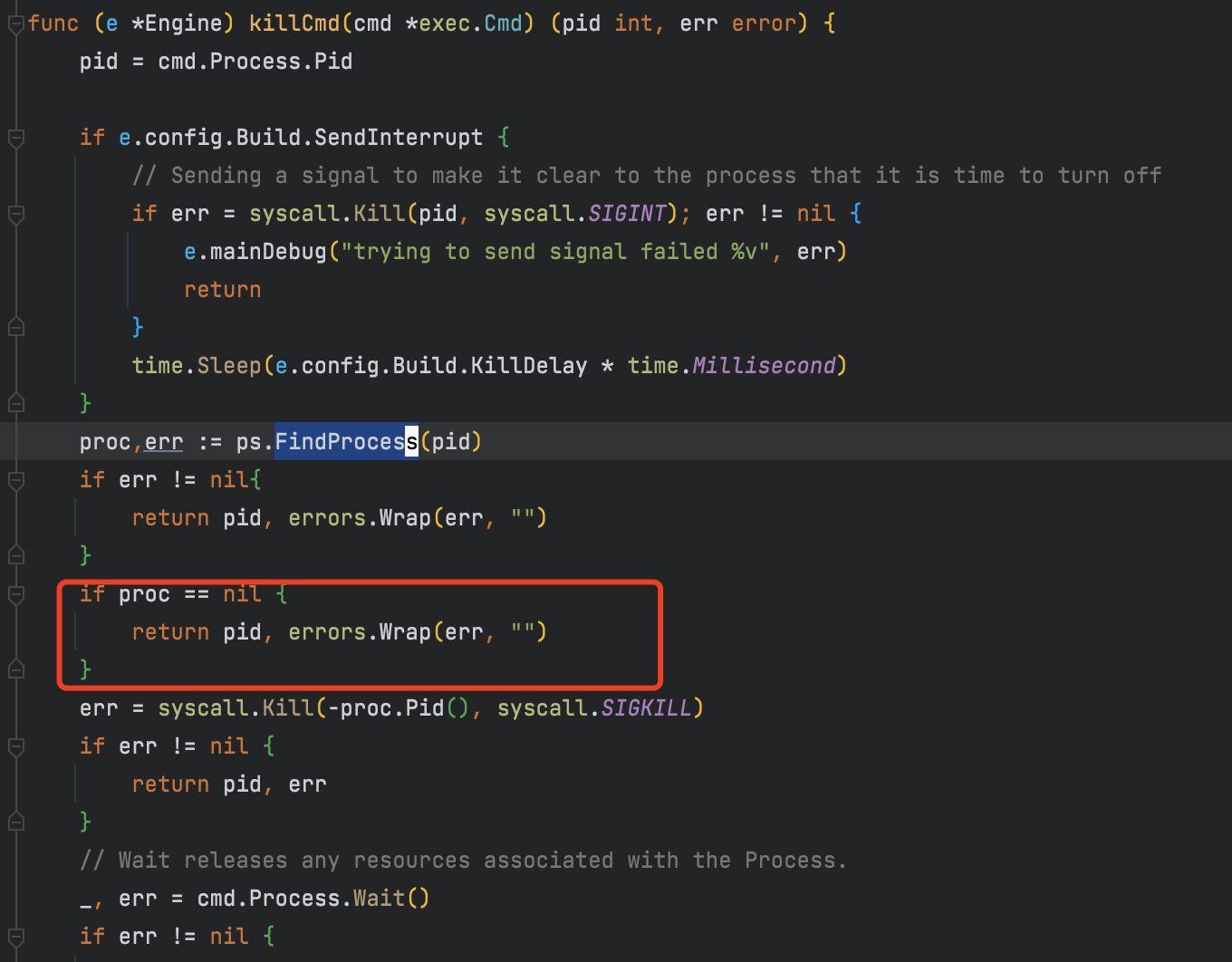1232x962 pixels.
Task: Click the -proc.Pid() argument
Action: point(399,708)
